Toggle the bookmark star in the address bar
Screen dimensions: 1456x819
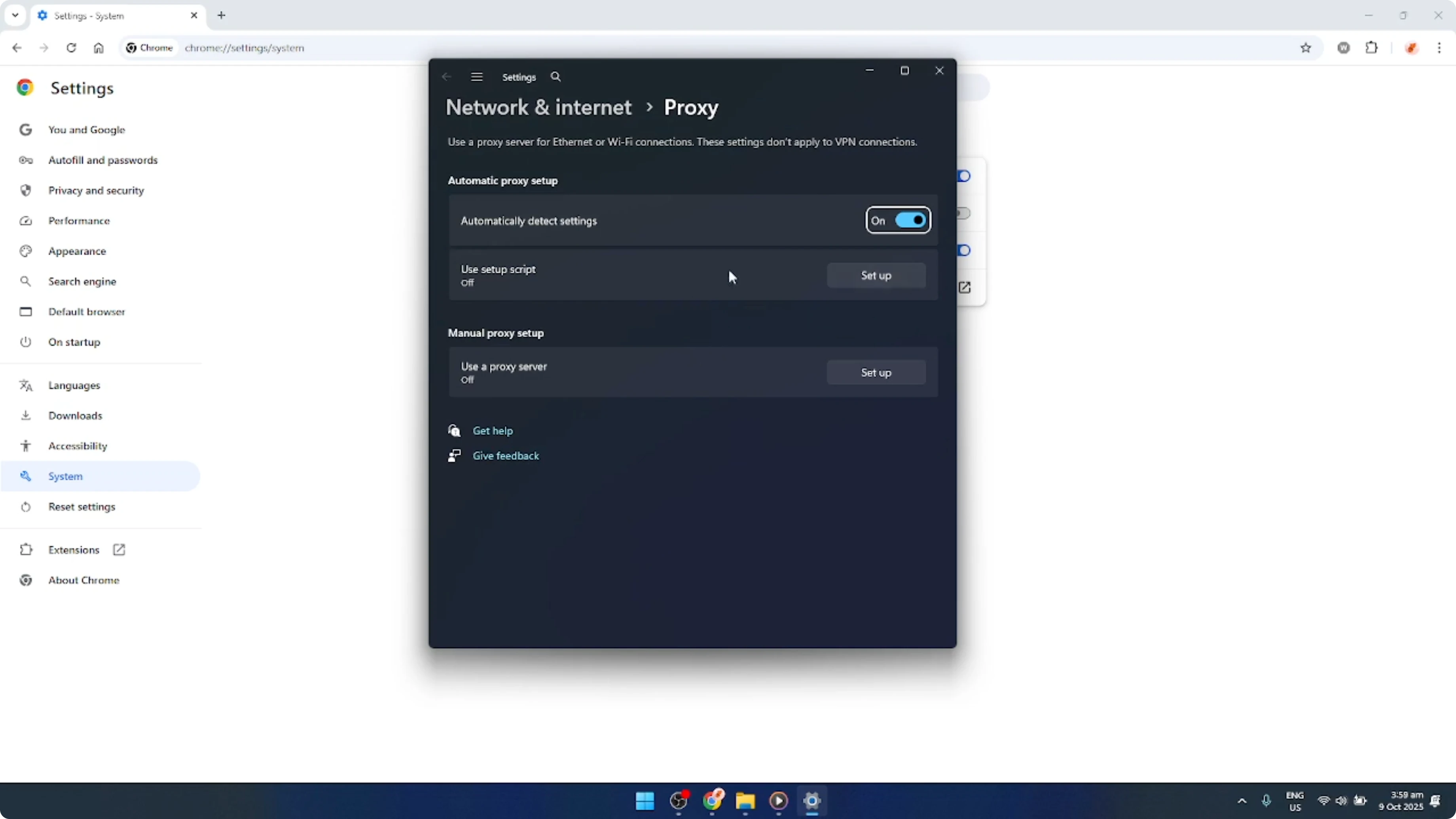pyautogui.click(x=1306, y=48)
